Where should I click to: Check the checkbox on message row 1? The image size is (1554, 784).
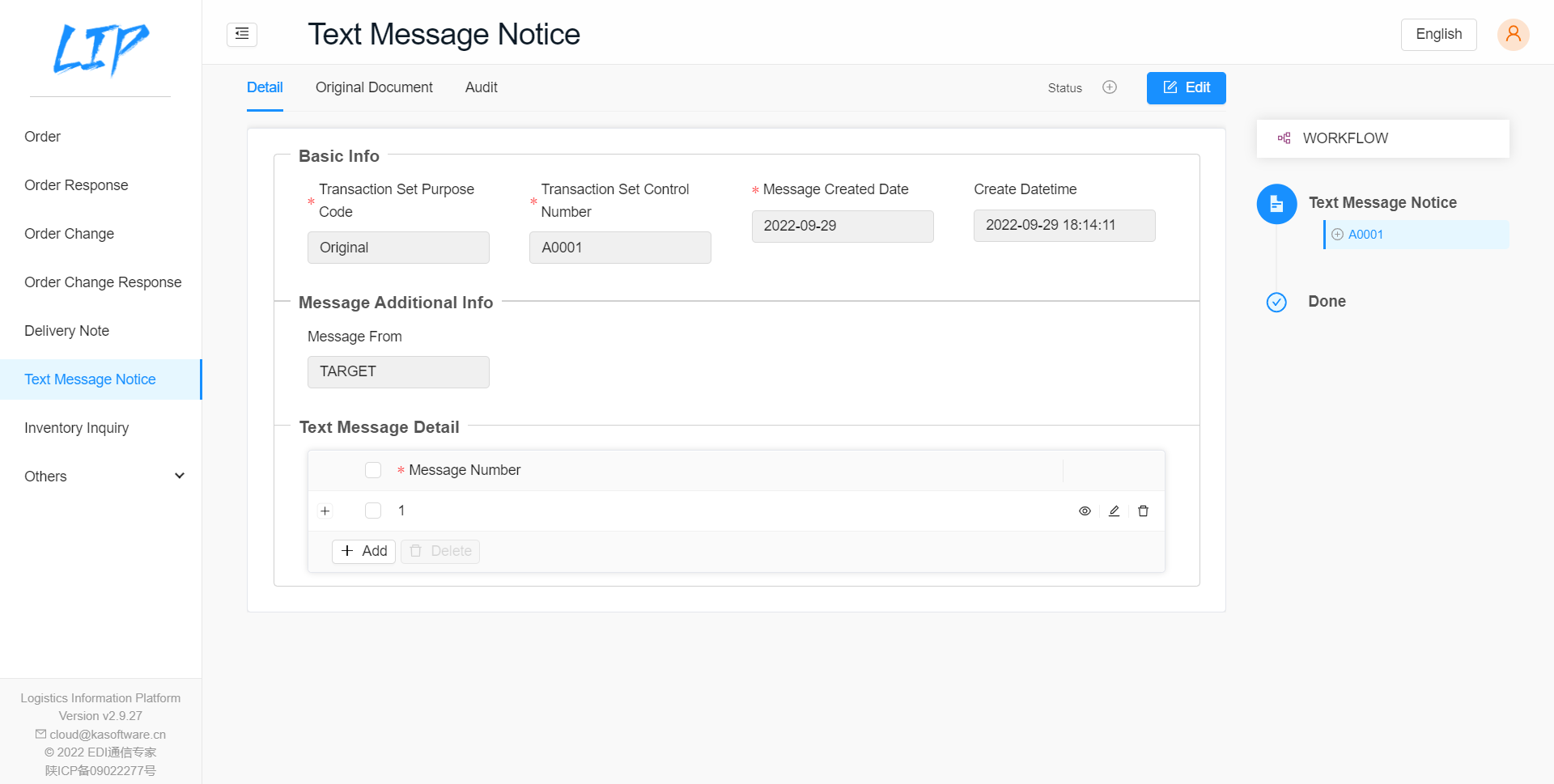point(373,511)
